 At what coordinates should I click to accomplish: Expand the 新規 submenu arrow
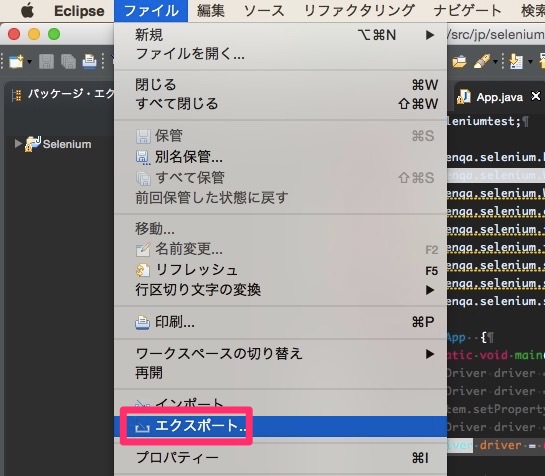pos(430,35)
